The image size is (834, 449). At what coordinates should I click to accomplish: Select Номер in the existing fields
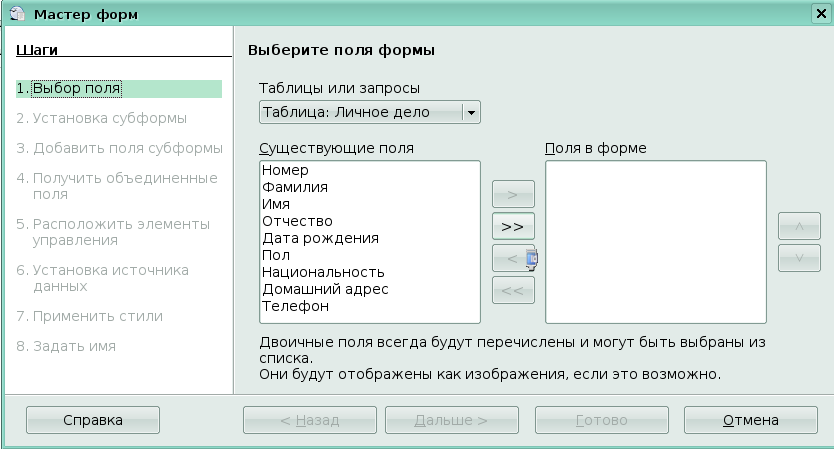point(285,170)
